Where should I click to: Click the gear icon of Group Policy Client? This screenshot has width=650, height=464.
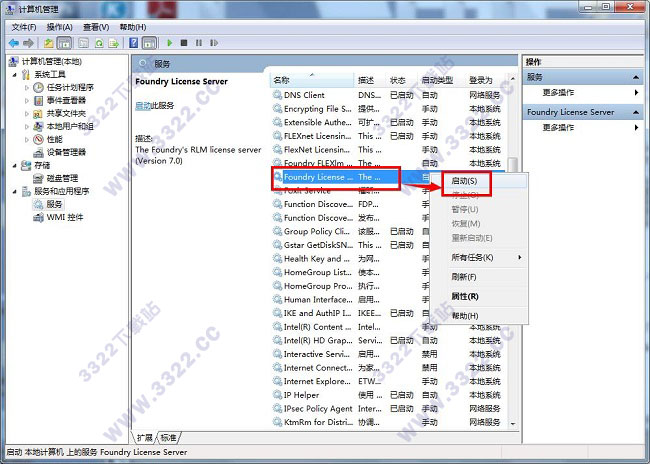277,231
